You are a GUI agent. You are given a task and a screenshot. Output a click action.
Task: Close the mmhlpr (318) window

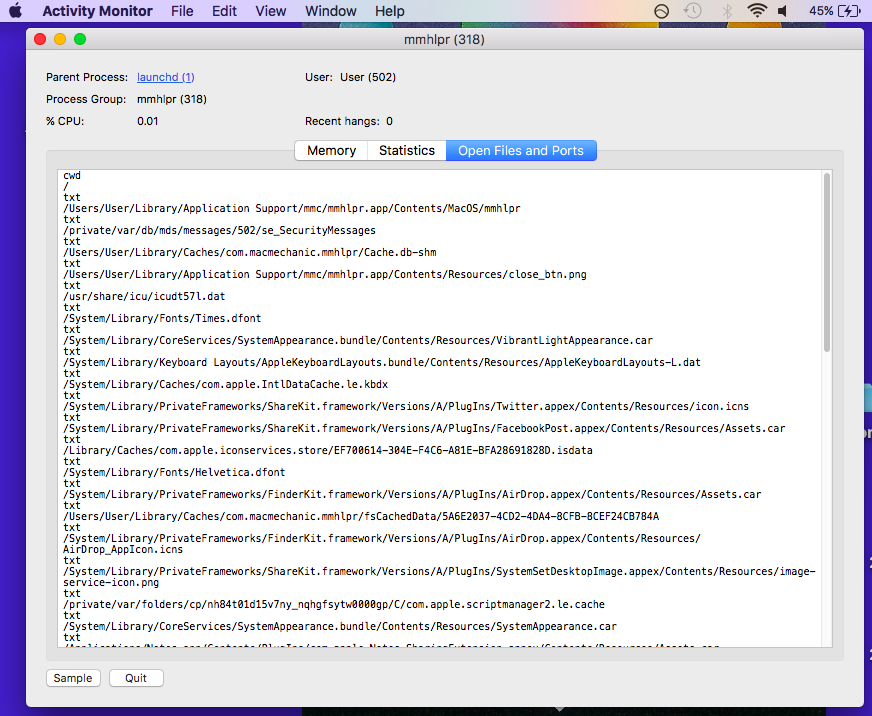[x=40, y=39]
